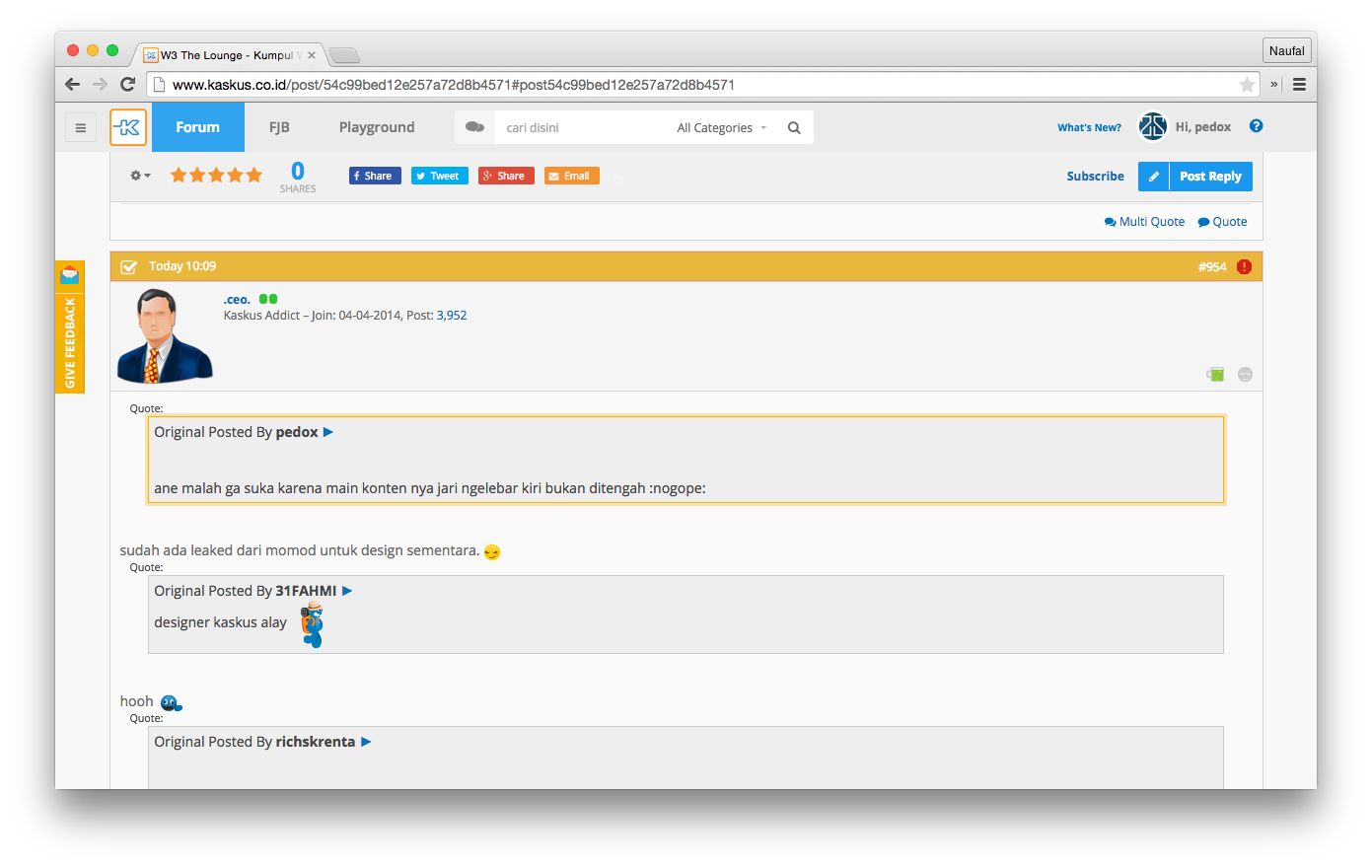1372x868 pixels.
Task: Open Playground tab
Action: point(377,127)
